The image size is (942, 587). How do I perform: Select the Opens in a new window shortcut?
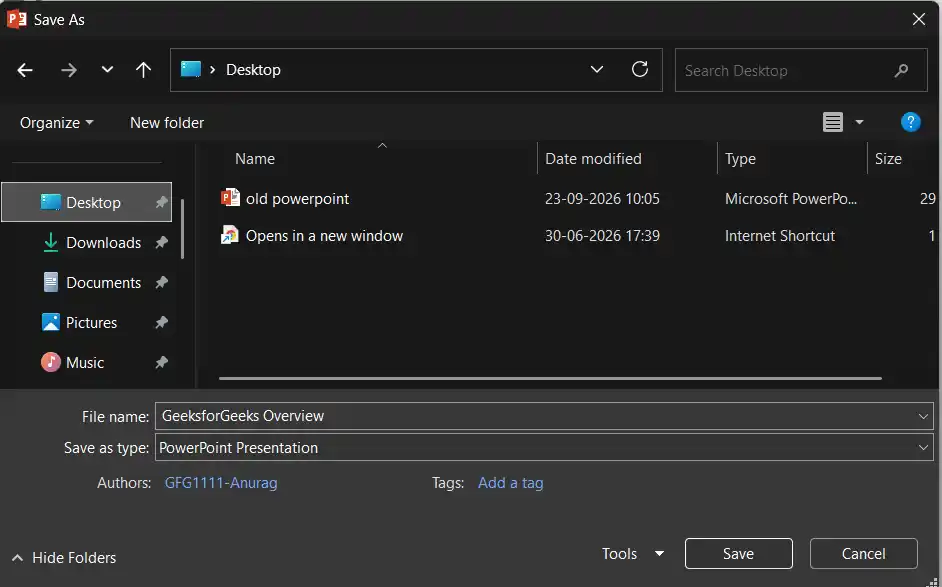click(324, 236)
